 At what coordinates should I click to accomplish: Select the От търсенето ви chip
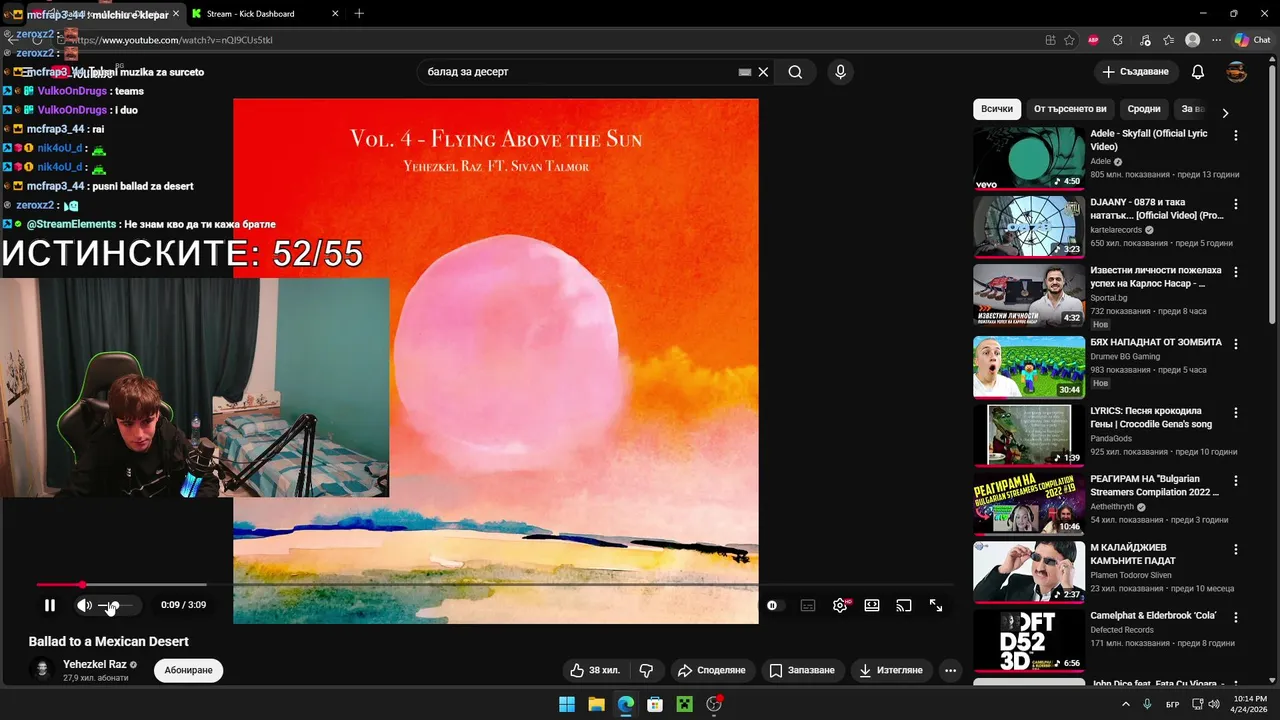(1070, 109)
